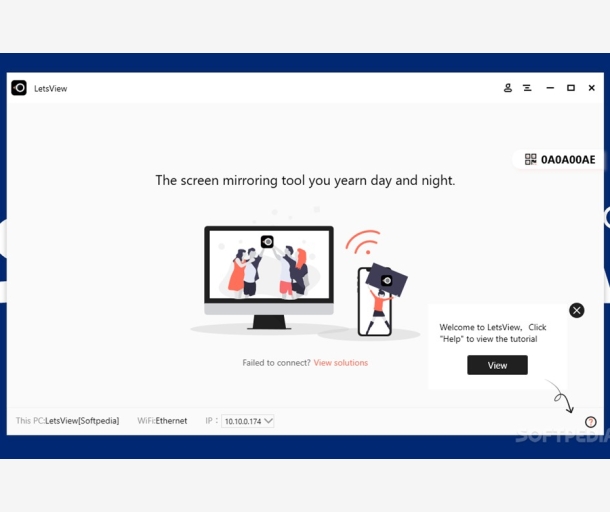Minimize the LetsView window

click(550, 88)
